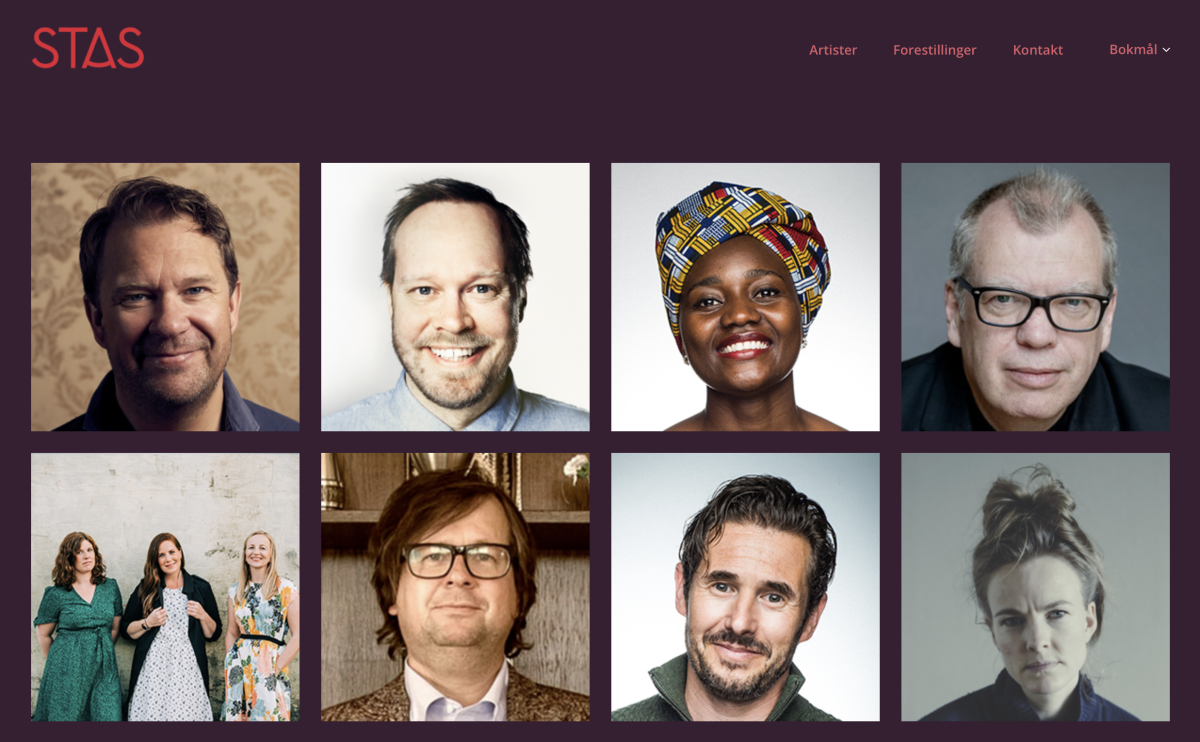Image resolution: width=1200 pixels, height=742 pixels.
Task: Click the woman in black cardigan in trio photo
Action: point(170,628)
